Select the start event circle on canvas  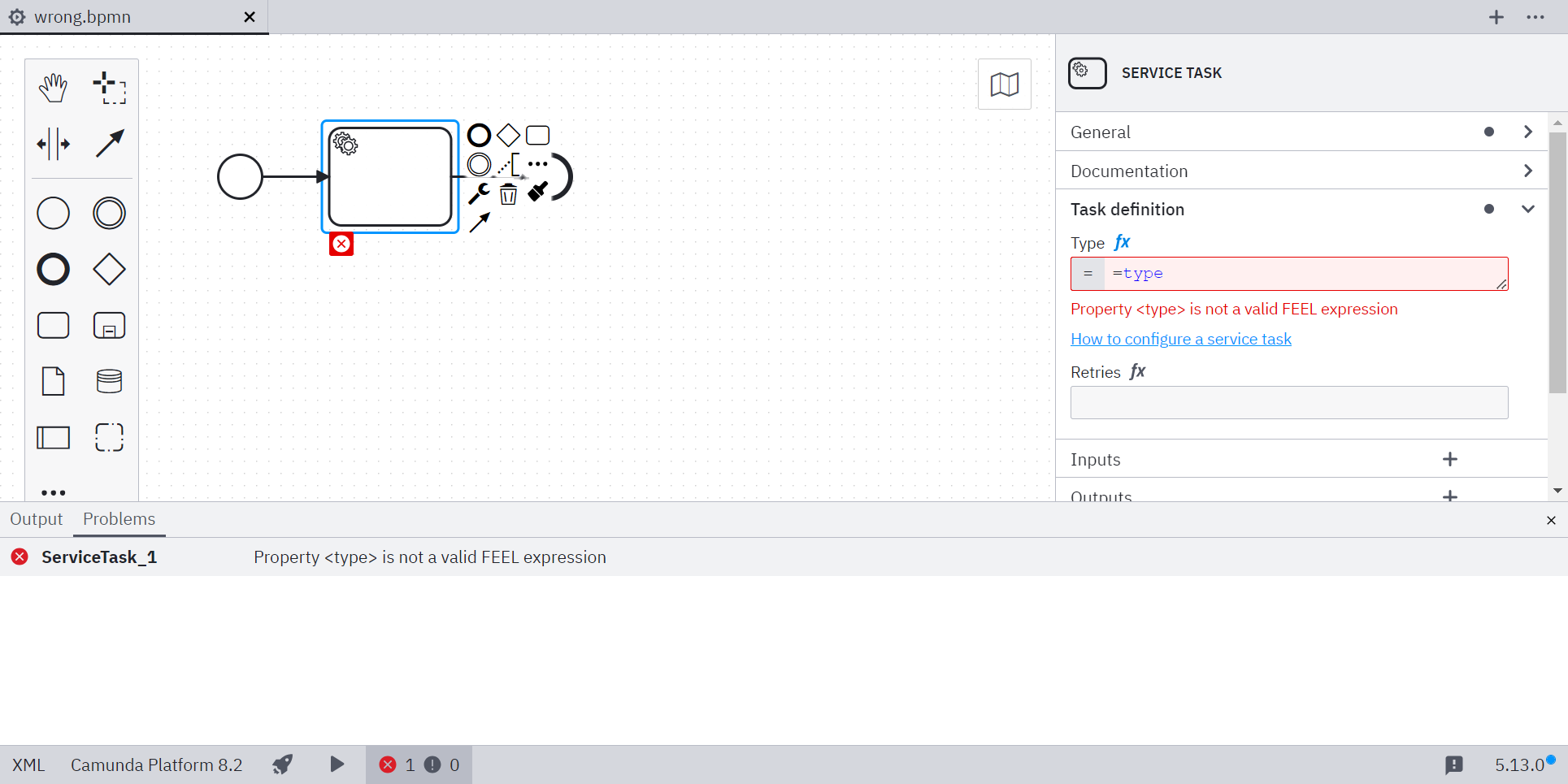[240, 176]
